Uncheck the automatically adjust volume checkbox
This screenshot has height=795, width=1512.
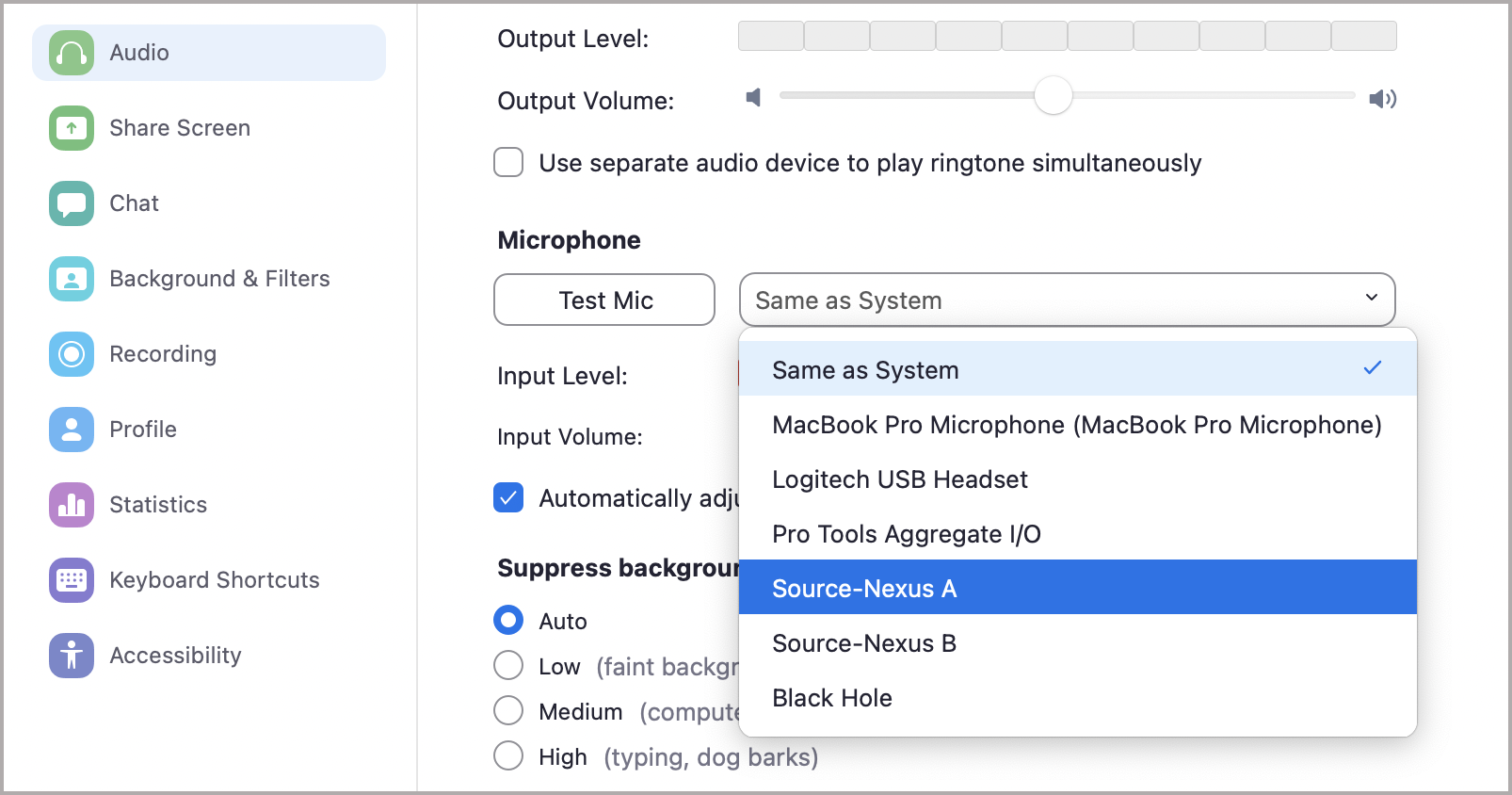click(x=509, y=497)
